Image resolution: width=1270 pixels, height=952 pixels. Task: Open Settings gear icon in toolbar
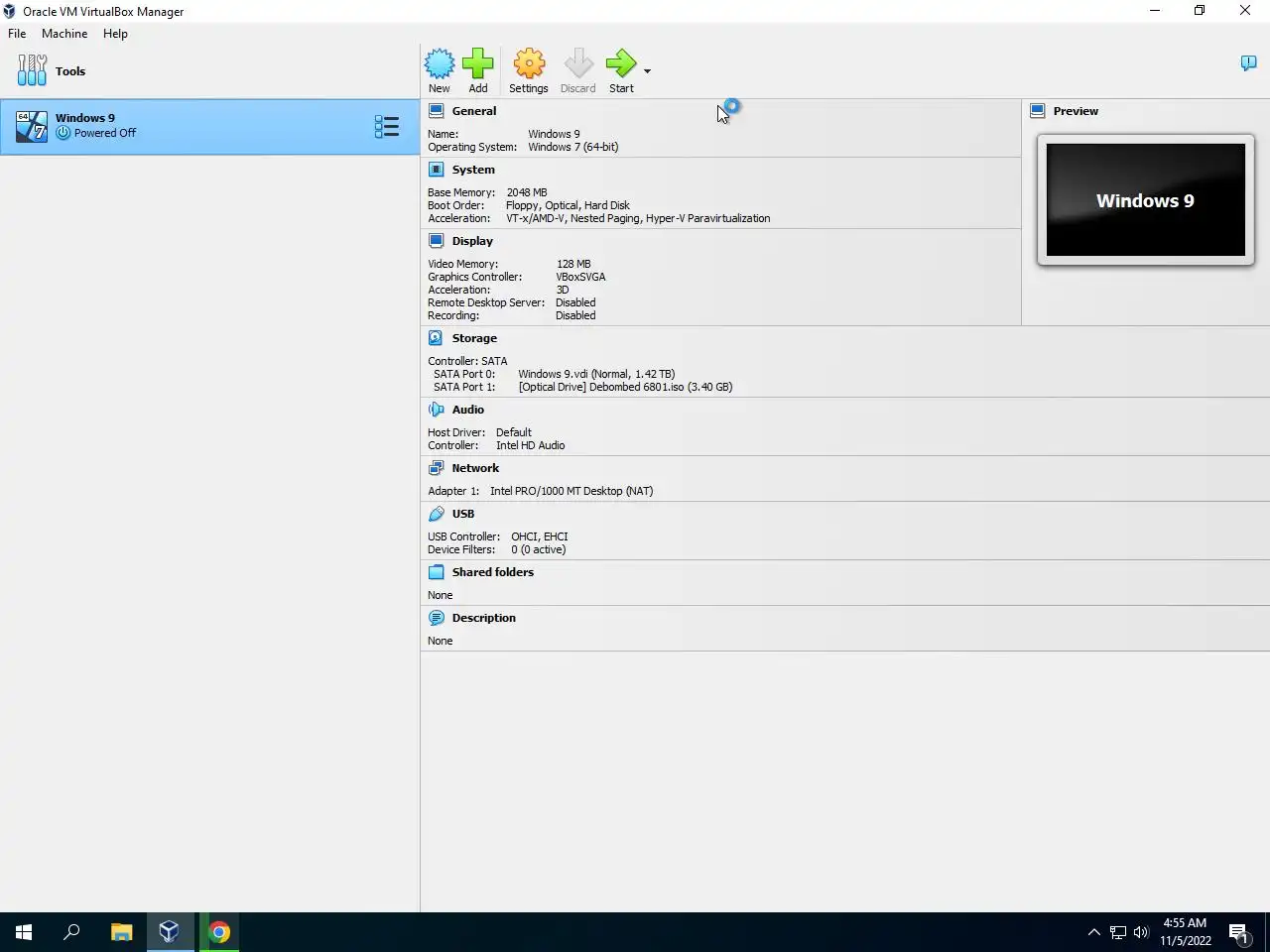click(x=529, y=63)
